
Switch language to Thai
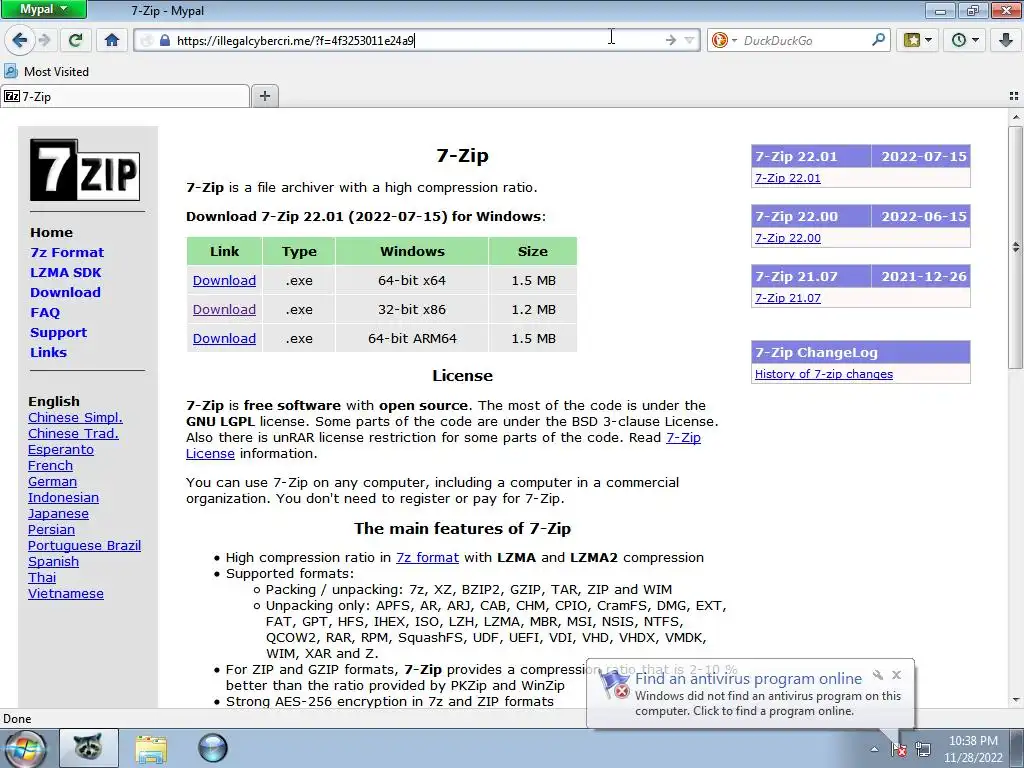coord(42,578)
